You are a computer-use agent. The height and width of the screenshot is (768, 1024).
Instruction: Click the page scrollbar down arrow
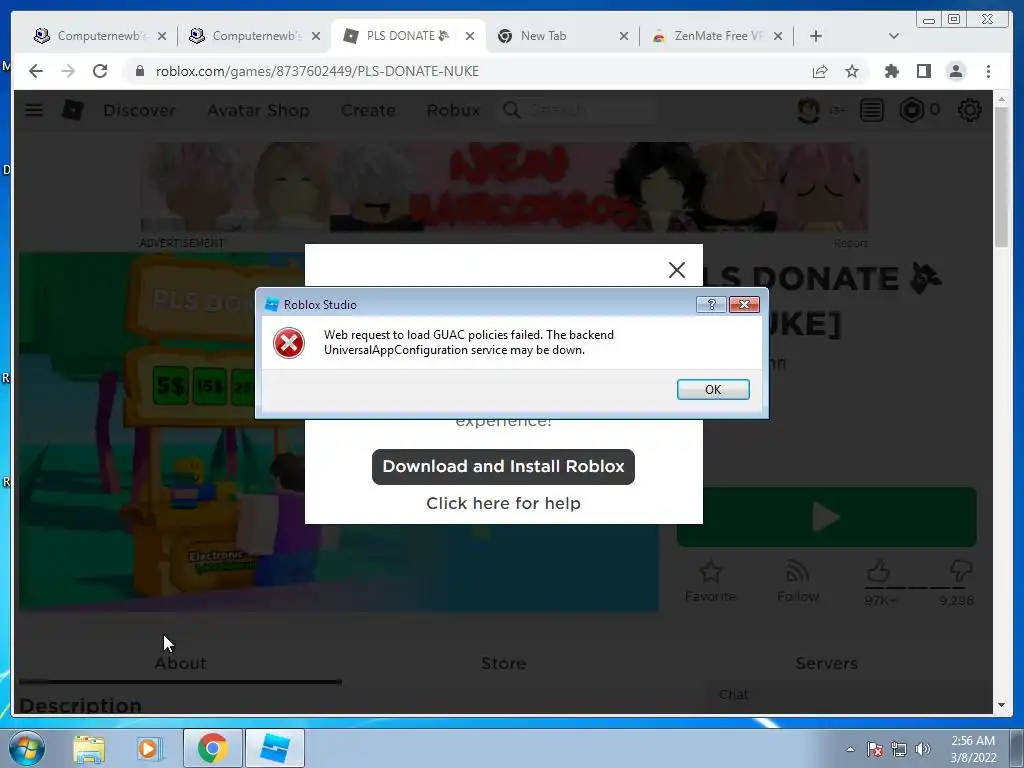pyautogui.click(x=1001, y=705)
